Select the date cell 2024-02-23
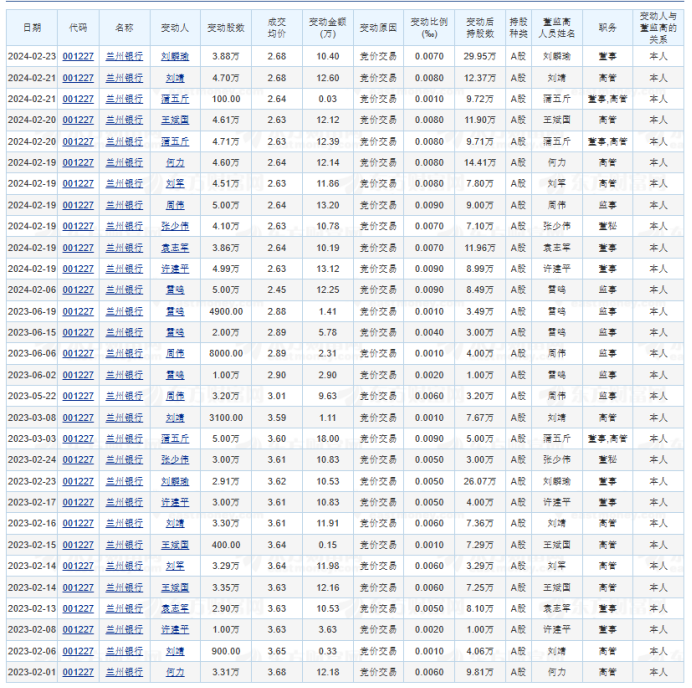 click(32, 56)
